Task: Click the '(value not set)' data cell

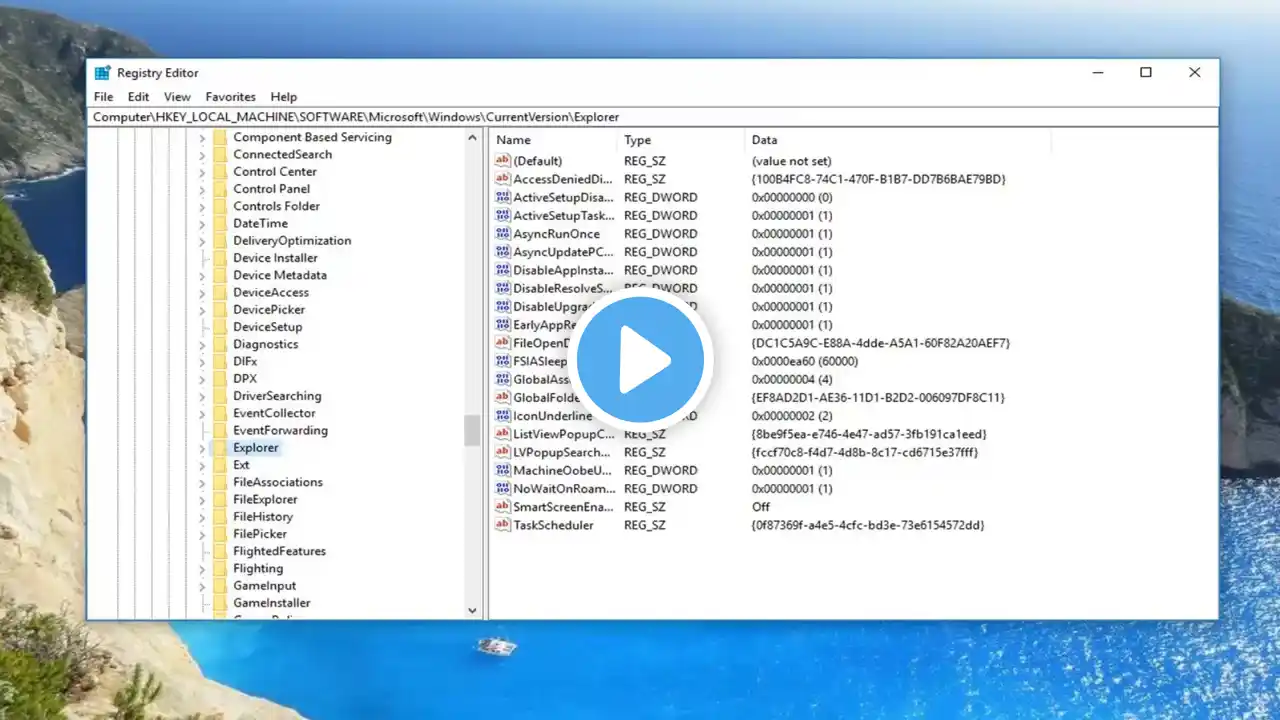Action: click(791, 161)
